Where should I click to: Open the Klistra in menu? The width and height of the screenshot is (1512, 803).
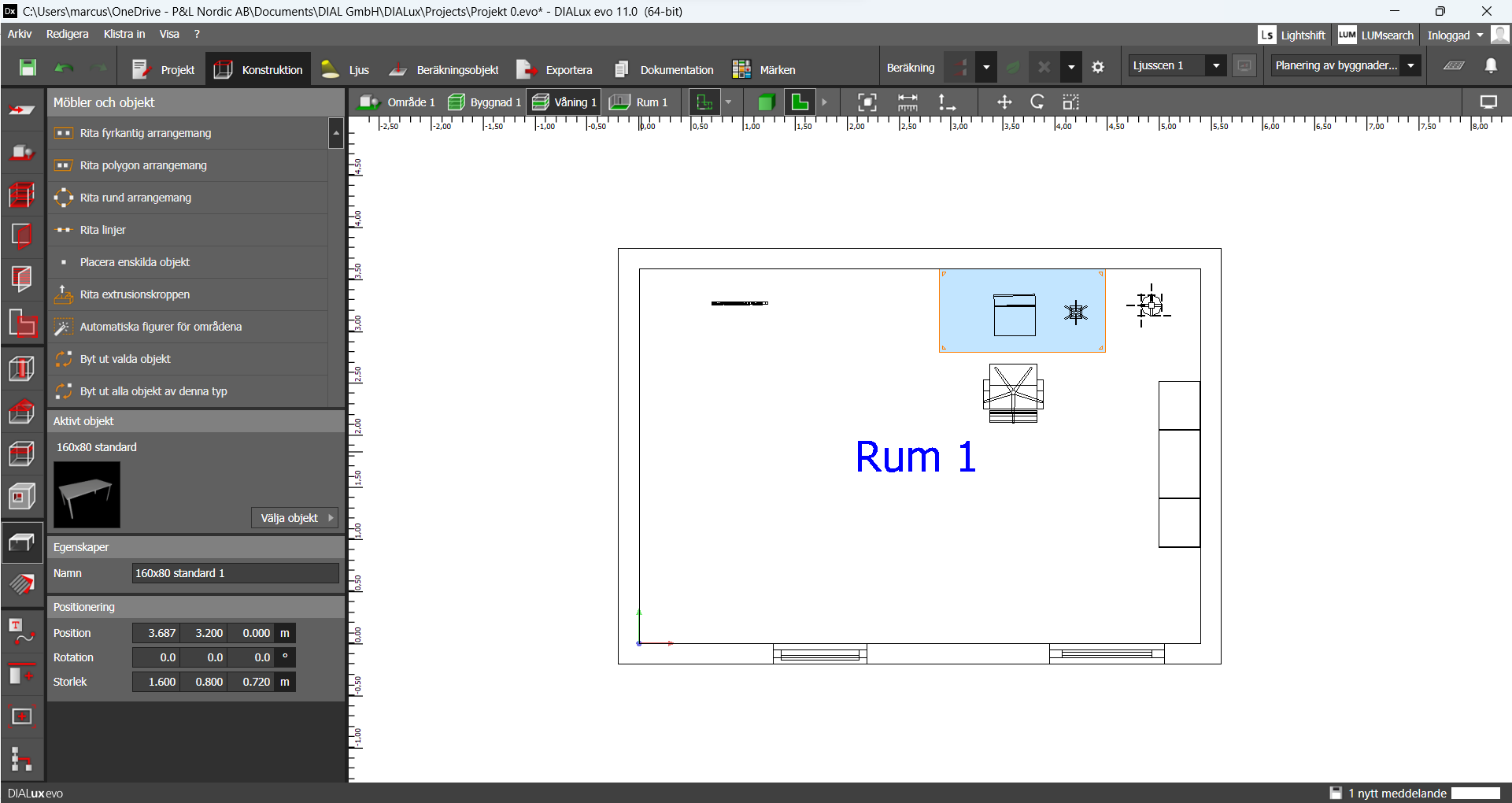[x=124, y=34]
